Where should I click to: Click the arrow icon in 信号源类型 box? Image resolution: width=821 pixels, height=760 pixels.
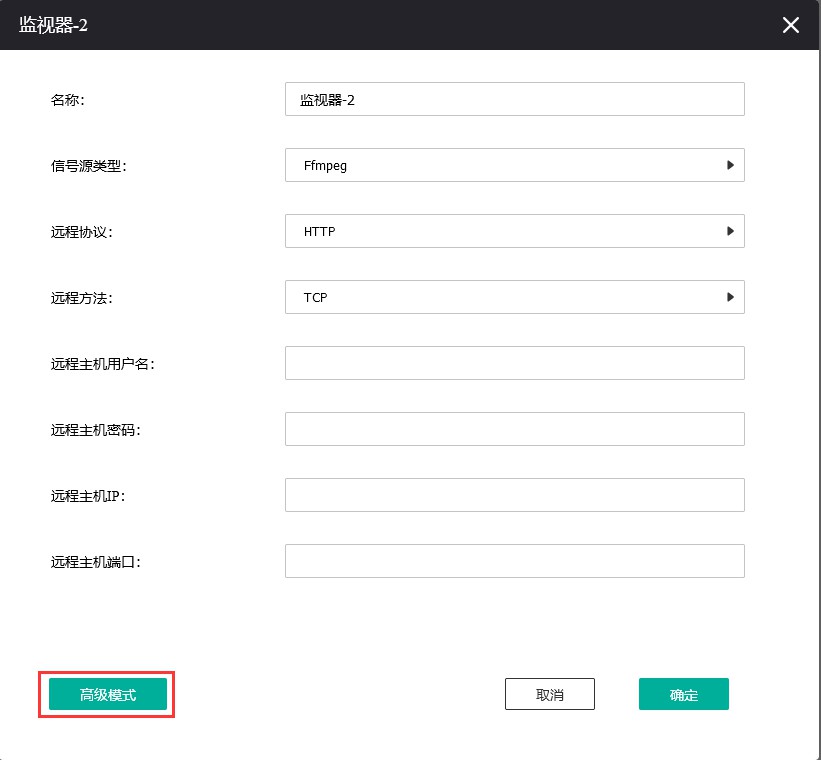(x=730, y=166)
